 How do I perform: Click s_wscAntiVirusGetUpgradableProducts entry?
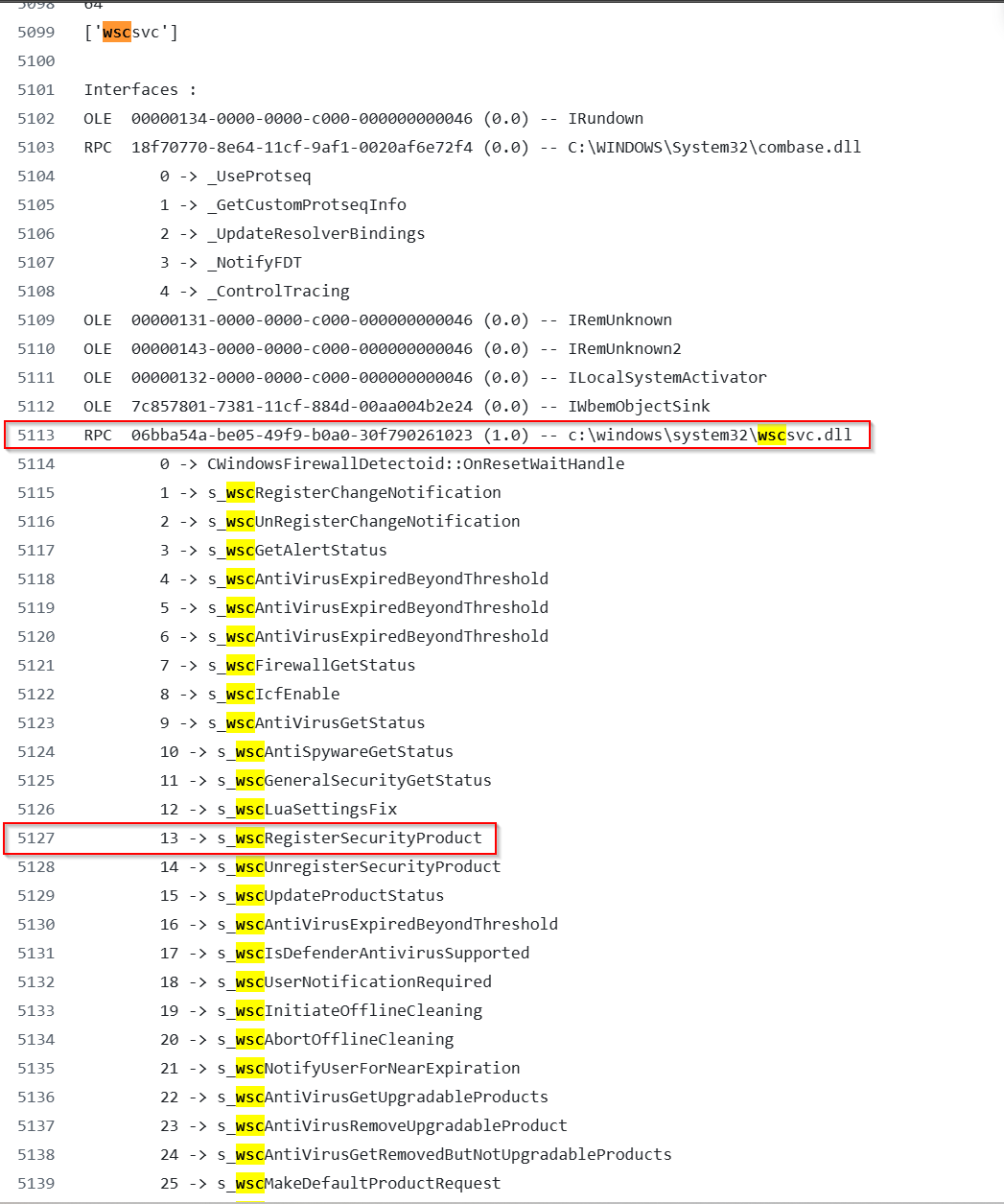pyautogui.click(x=355, y=1097)
